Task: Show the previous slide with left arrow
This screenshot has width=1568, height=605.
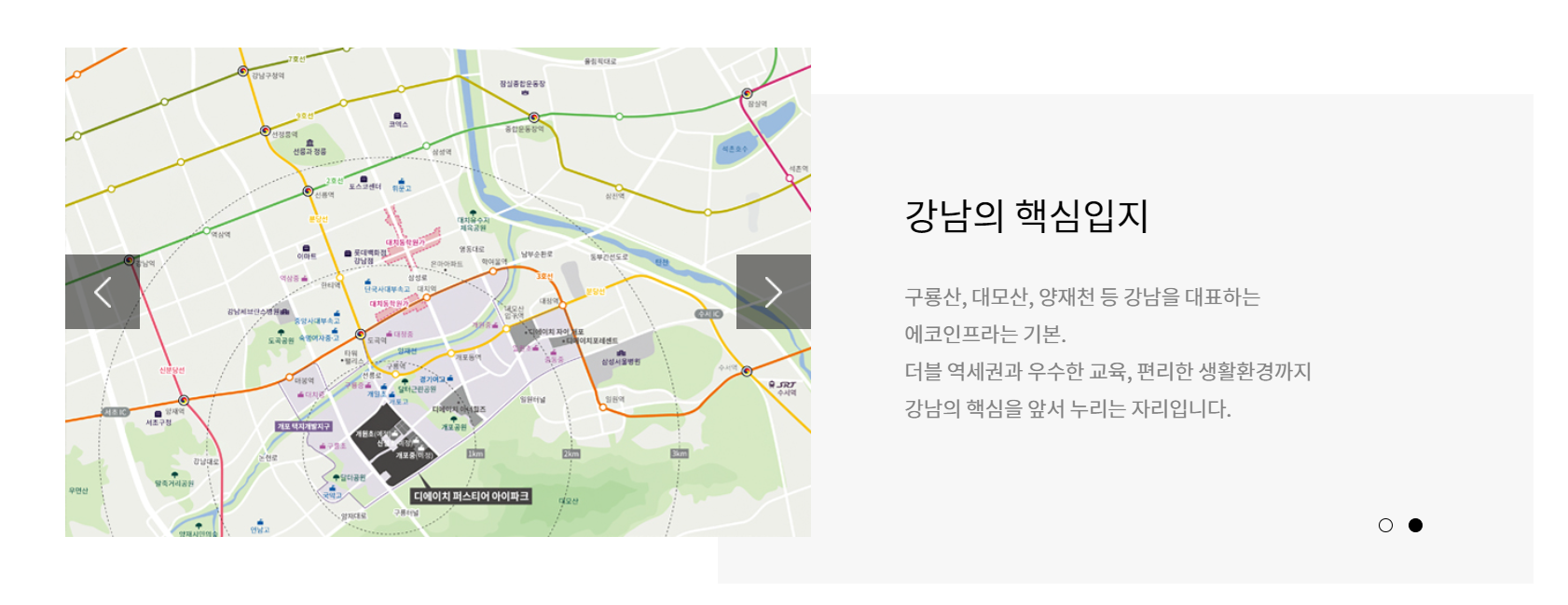Action: point(103,292)
